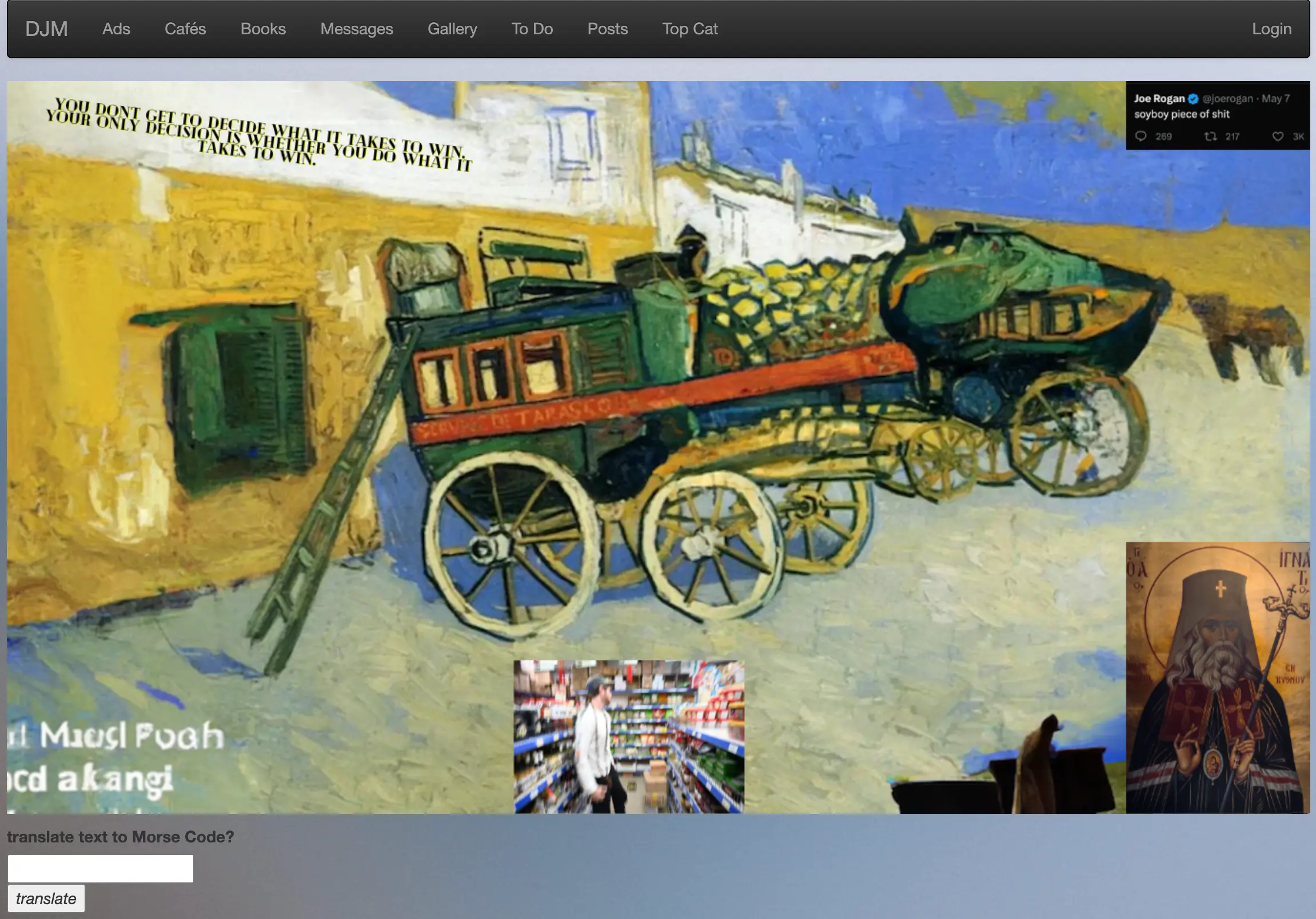Focus the Morse Code text input field
Image resolution: width=1316 pixels, height=919 pixels.
[100, 868]
